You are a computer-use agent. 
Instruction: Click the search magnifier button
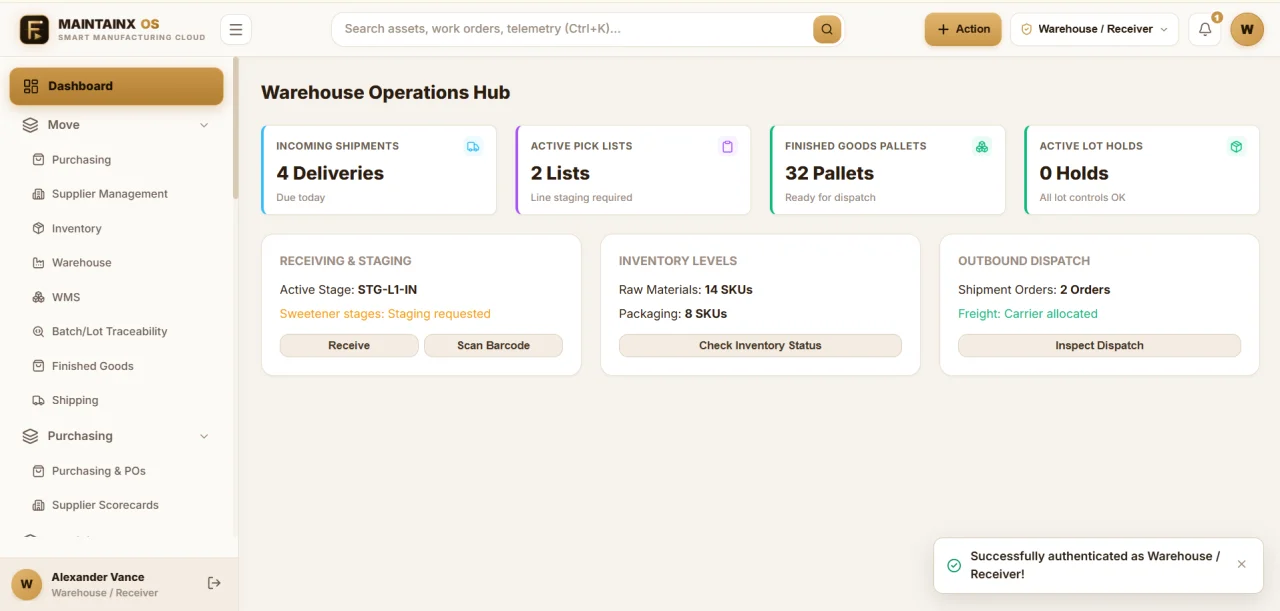pyautogui.click(x=827, y=29)
